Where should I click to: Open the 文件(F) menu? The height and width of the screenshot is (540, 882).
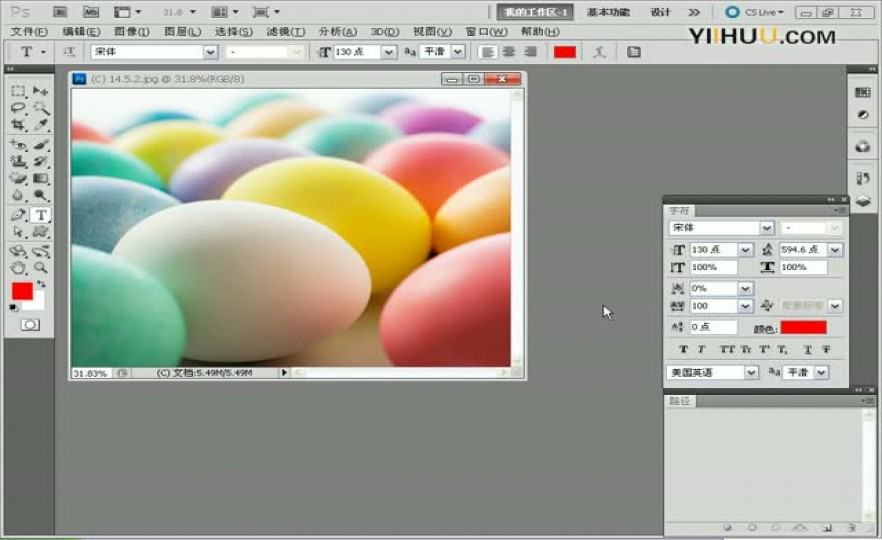click(x=29, y=32)
